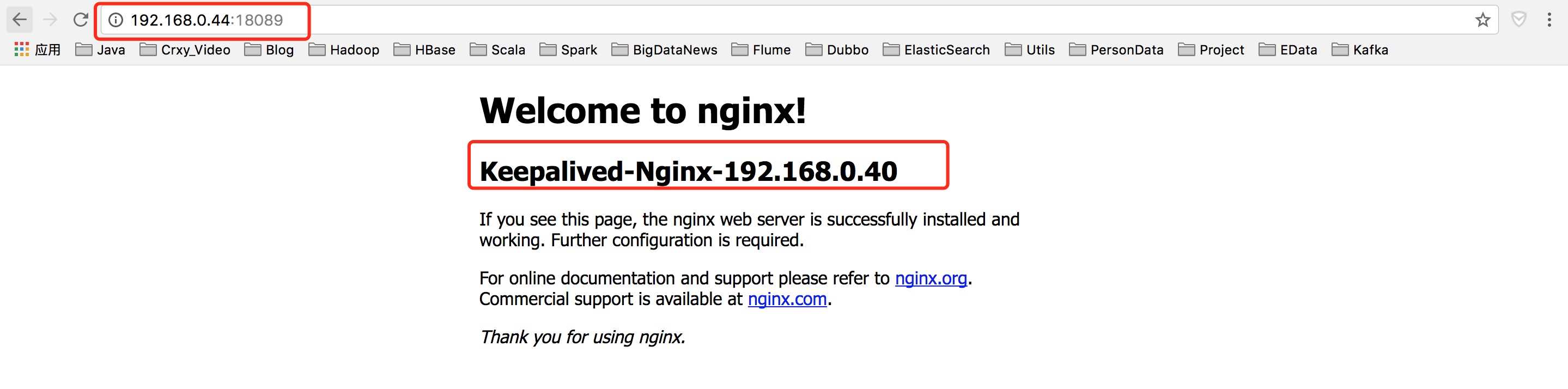Open the PersonData bookmark folder
1568x389 pixels.
click(x=1116, y=50)
